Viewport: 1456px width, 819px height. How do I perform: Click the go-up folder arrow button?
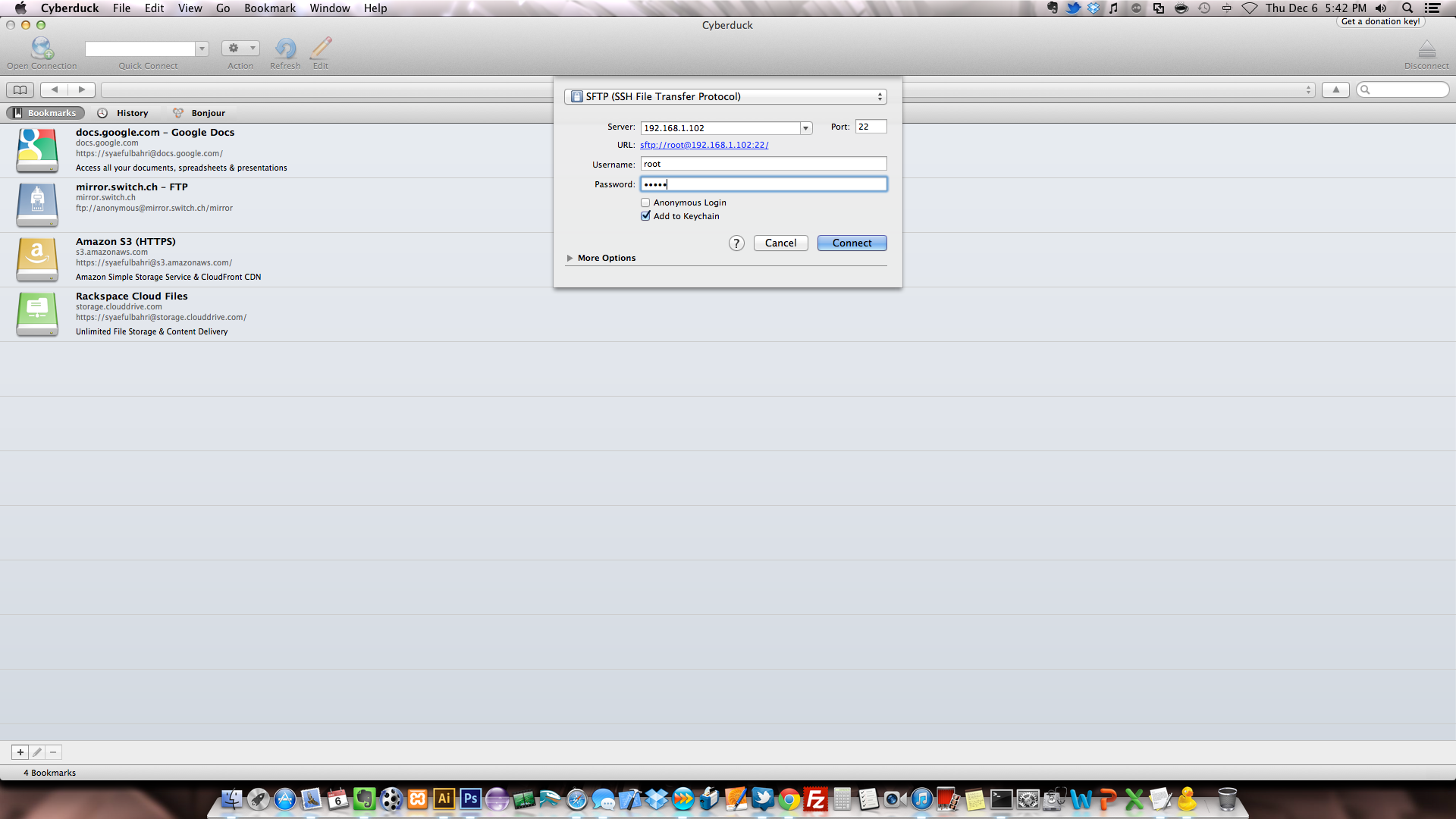point(1335,89)
